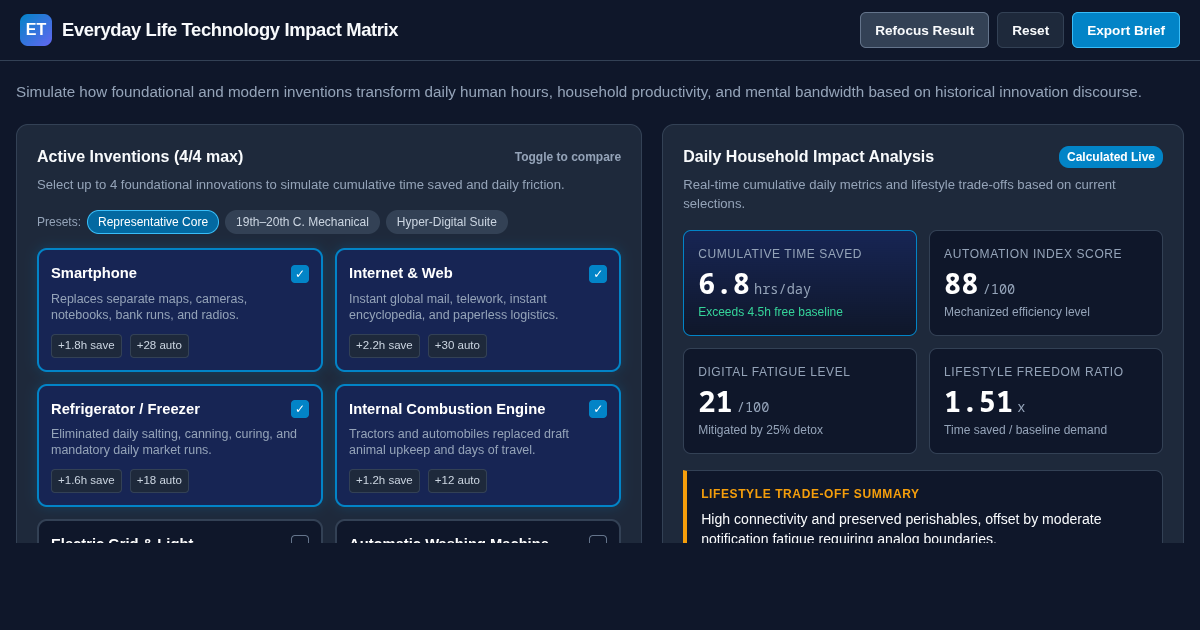The width and height of the screenshot is (1200, 630).
Task: Click the +18 auto tag on Refrigerator
Action: click(159, 481)
